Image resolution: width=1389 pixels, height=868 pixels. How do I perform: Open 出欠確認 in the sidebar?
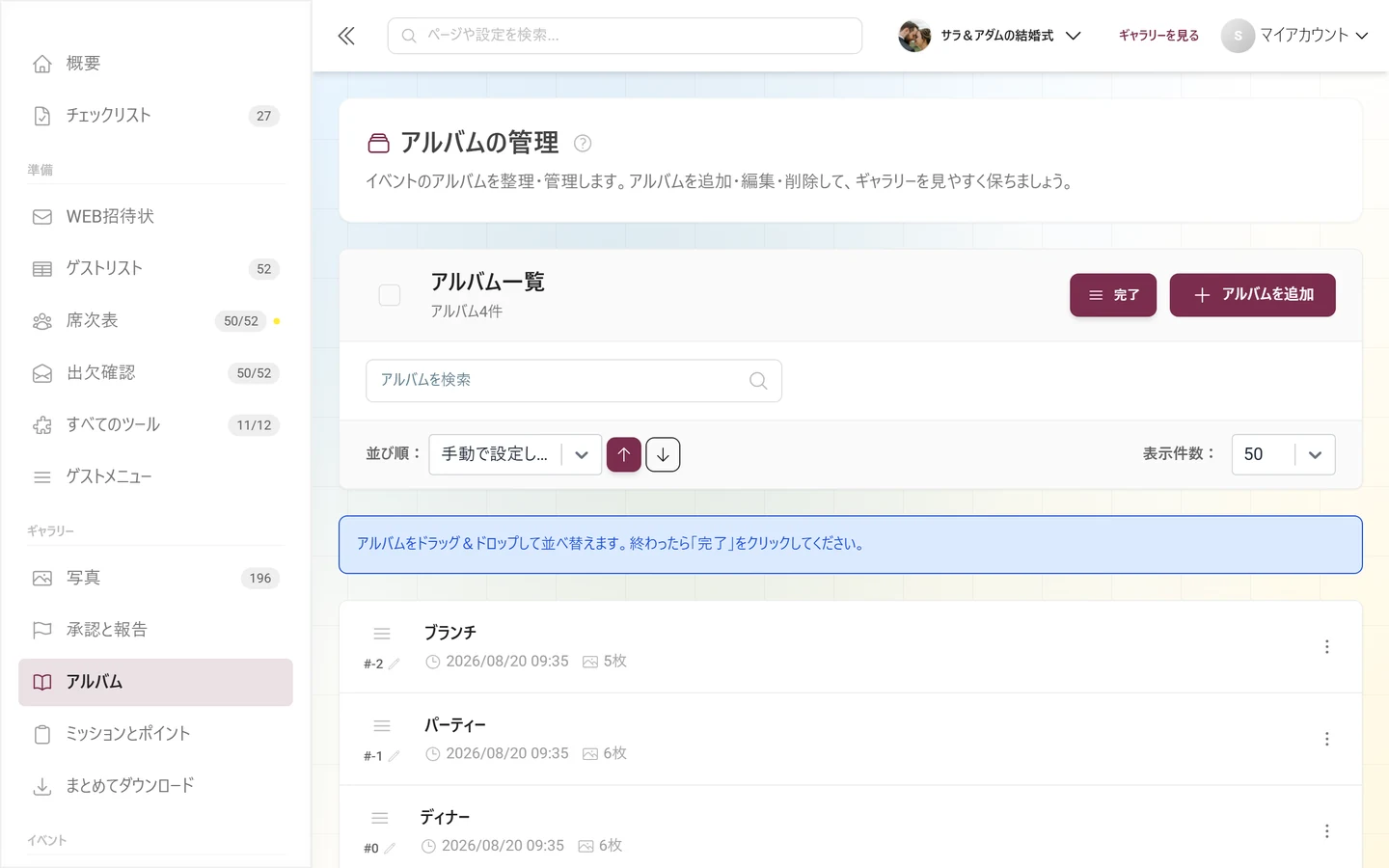pos(155,373)
